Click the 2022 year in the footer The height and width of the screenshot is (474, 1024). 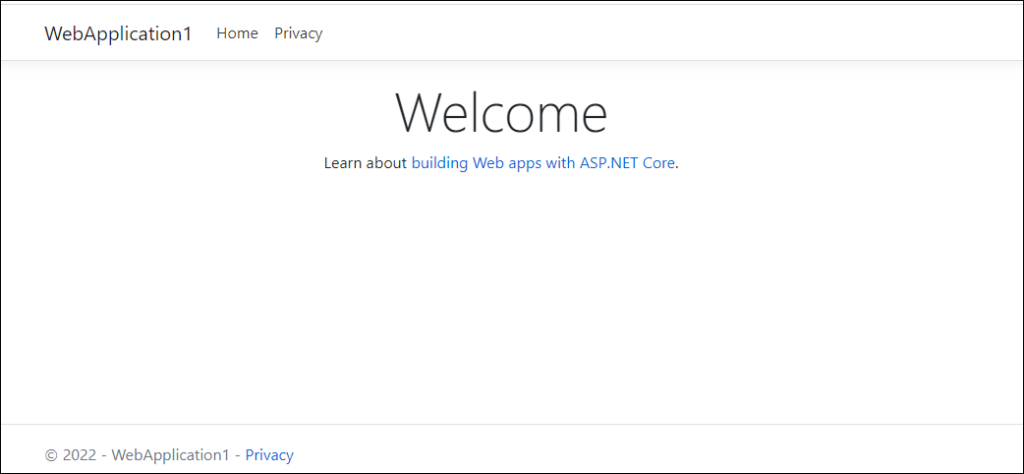(x=78, y=455)
